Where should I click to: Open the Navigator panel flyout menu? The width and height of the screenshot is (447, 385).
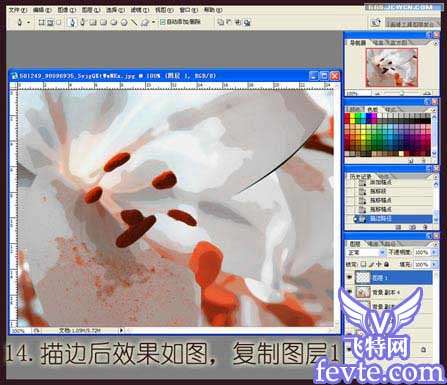pos(435,43)
